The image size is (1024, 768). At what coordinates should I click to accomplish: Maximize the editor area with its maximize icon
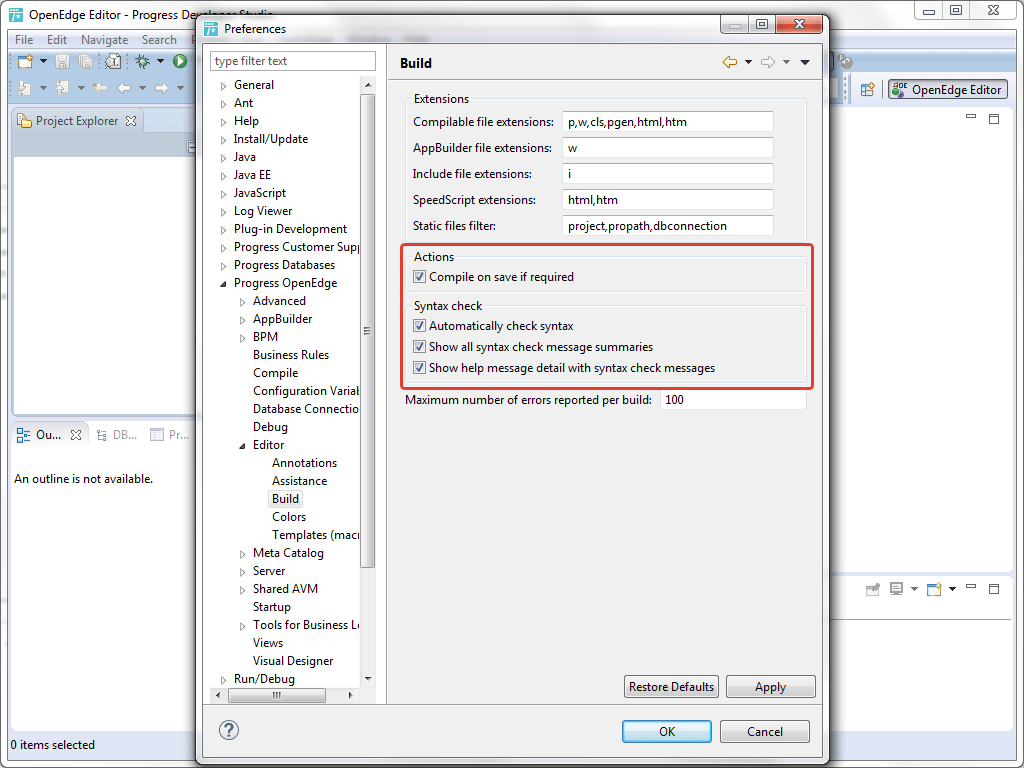click(x=994, y=119)
